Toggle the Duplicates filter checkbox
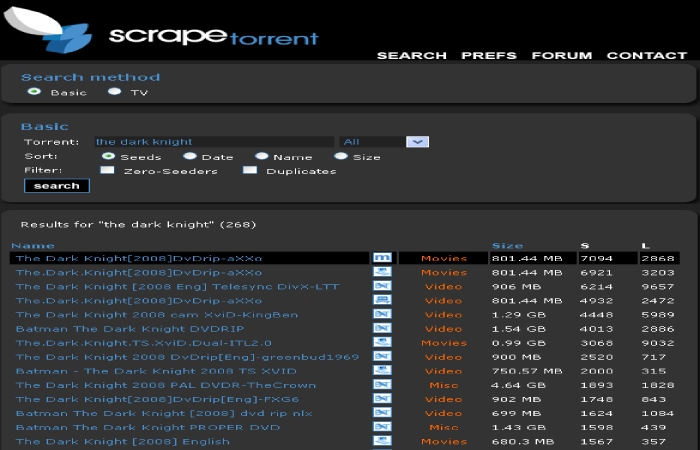This screenshot has width=700, height=450. pyautogui.click(x=250, y=170)
